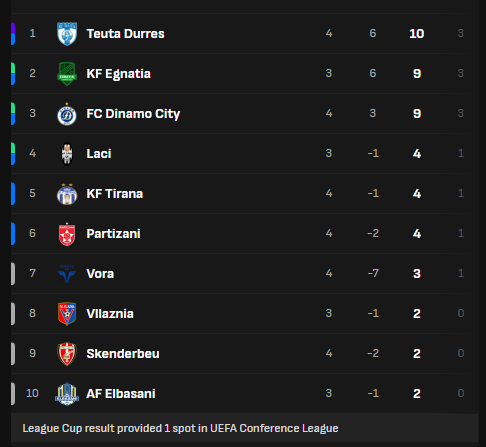Screen dimensions: 486x447
Task: Click the Vora blue logo
Action: pos(67,274)
